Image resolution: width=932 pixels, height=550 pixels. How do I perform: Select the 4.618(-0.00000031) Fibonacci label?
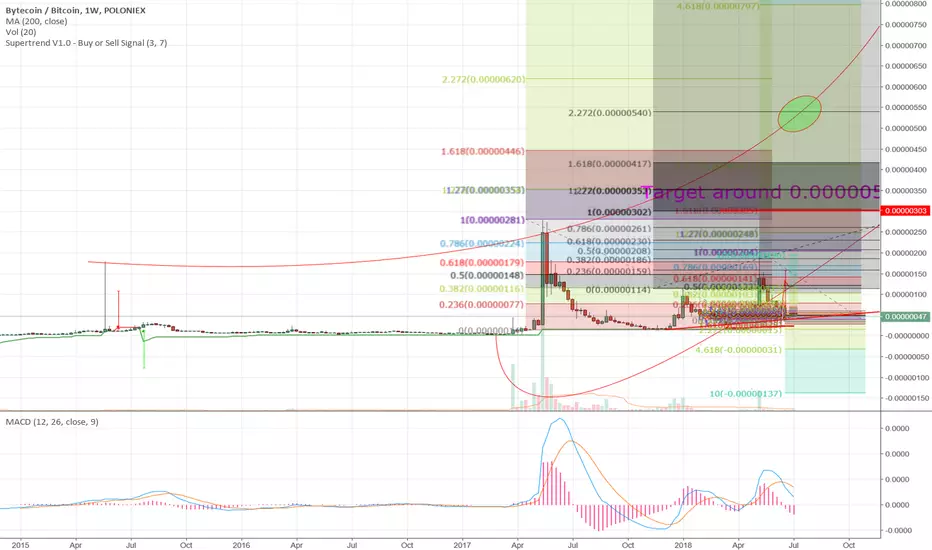coord(739,350)
